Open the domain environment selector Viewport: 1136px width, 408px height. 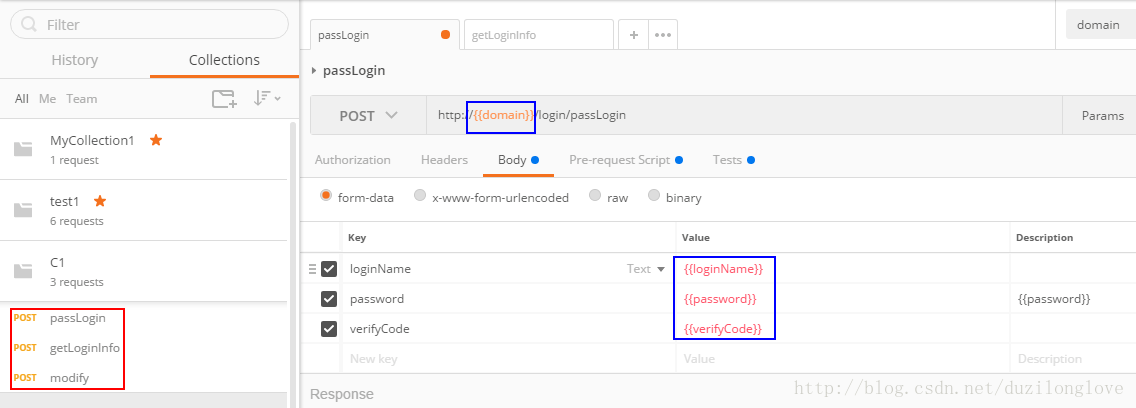tap(1098, 25)
